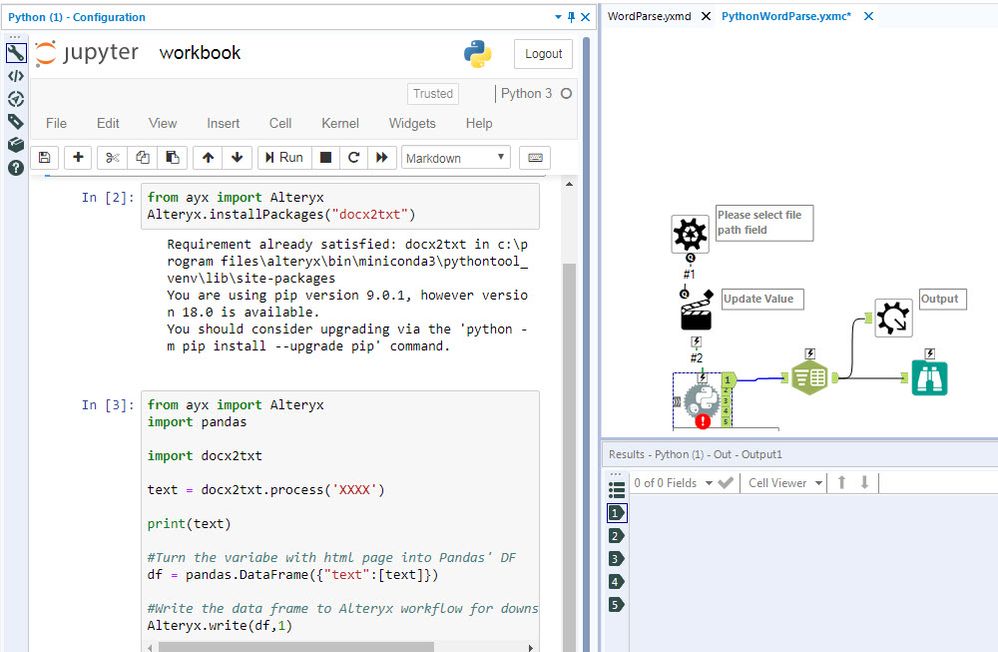Click the Trusted notebook button
Screen dimensions: 998x652
coord(433,94)
